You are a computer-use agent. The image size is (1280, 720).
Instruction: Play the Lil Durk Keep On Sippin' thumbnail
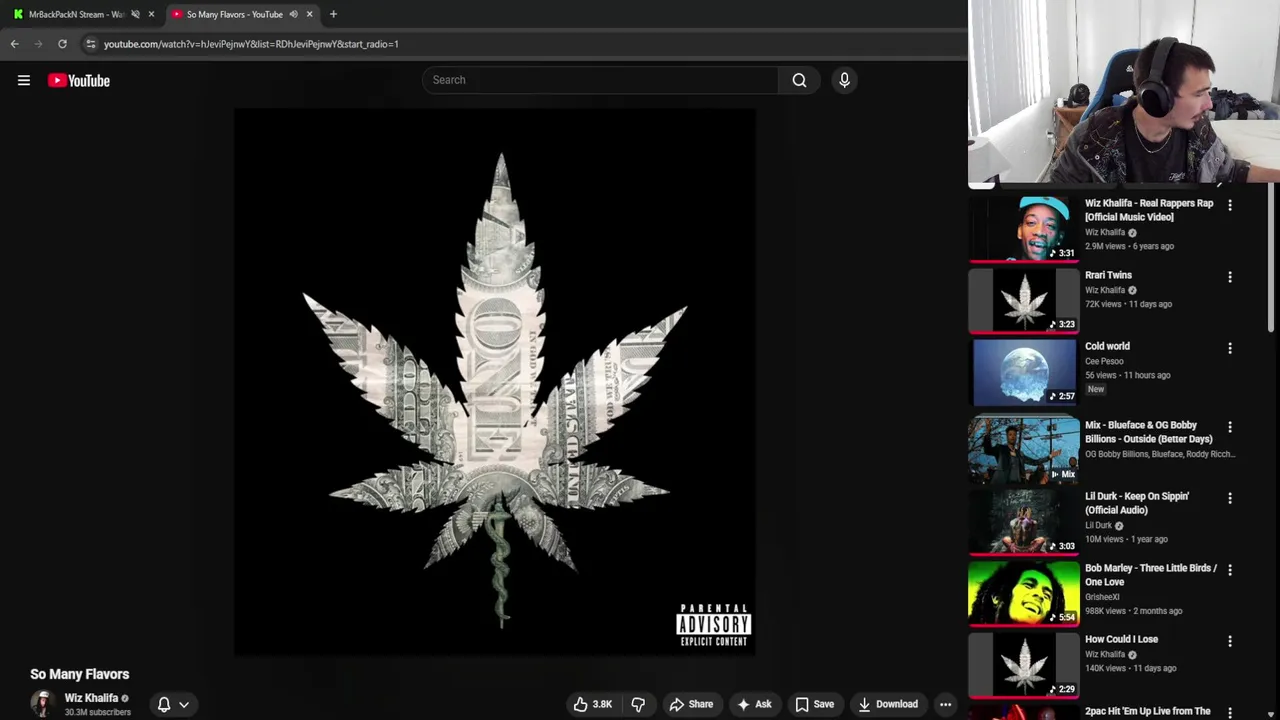1024,522
